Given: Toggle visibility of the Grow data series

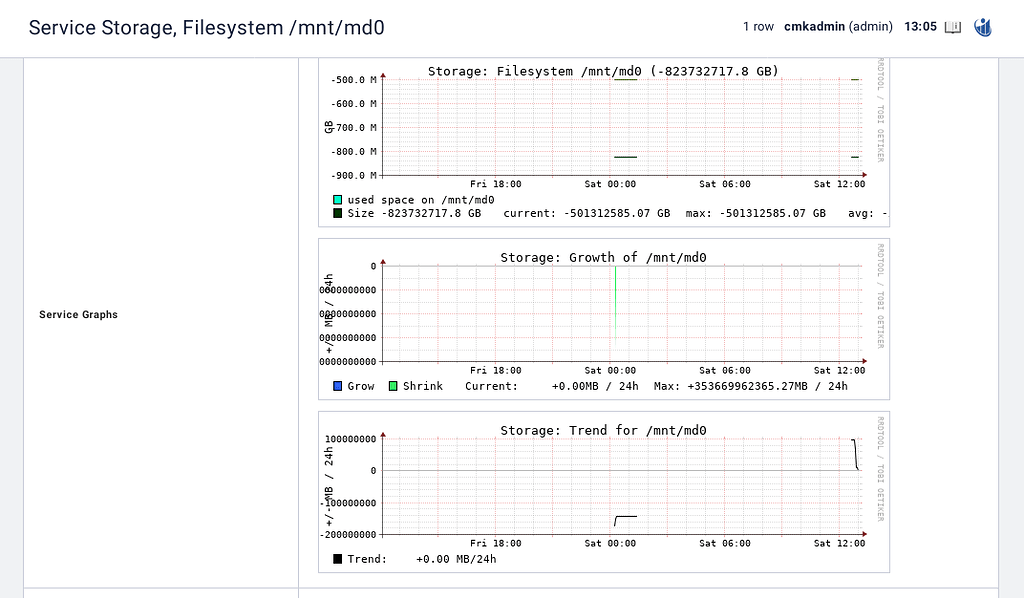Looking at the screenshot, I should coord(337,385).
